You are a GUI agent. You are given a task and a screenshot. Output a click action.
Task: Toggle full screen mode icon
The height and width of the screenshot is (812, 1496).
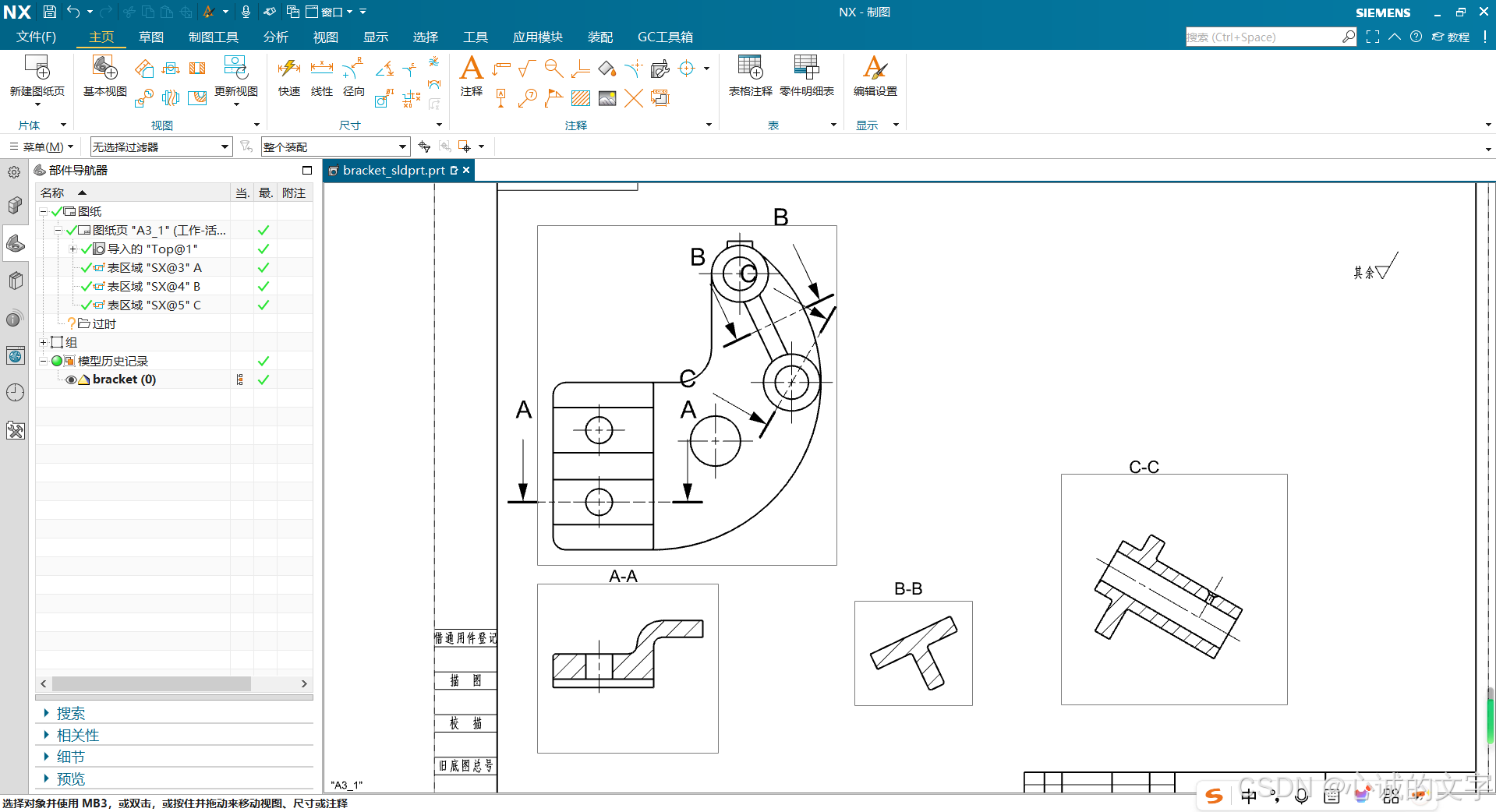click(x=1373, y=37)
